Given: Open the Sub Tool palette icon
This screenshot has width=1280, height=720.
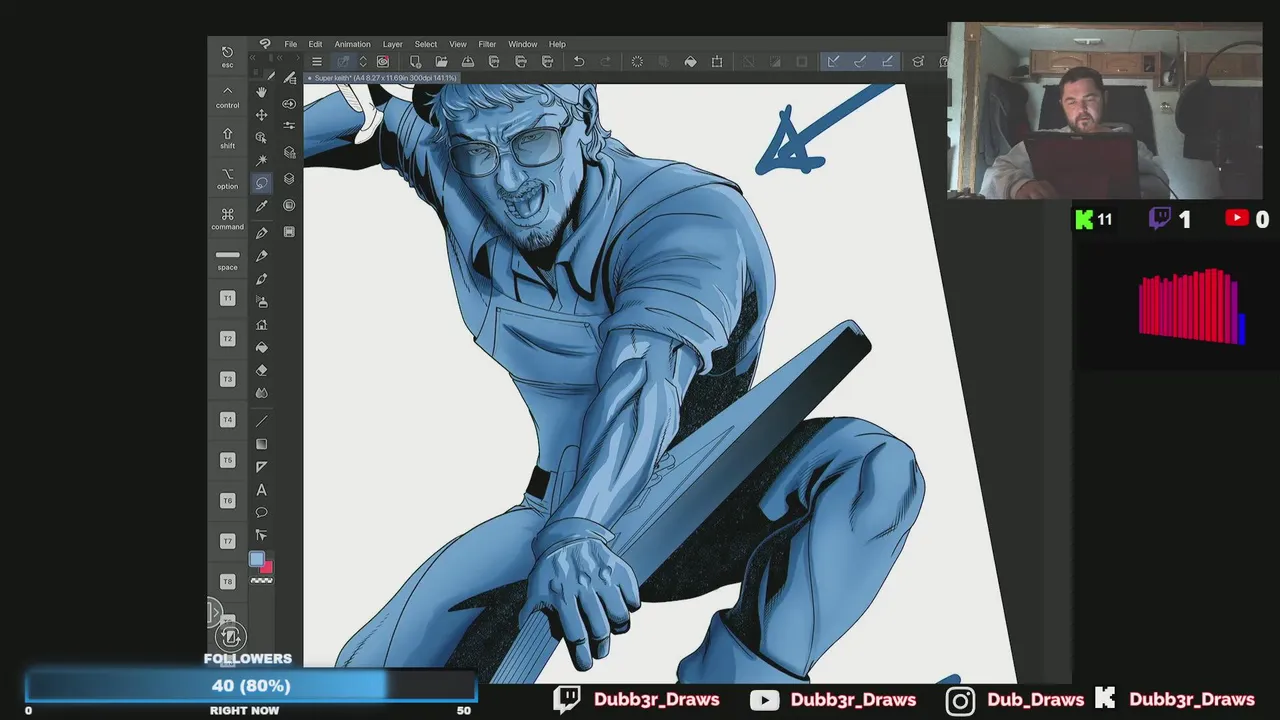Looking at the screenshot, I should [289, 78].
